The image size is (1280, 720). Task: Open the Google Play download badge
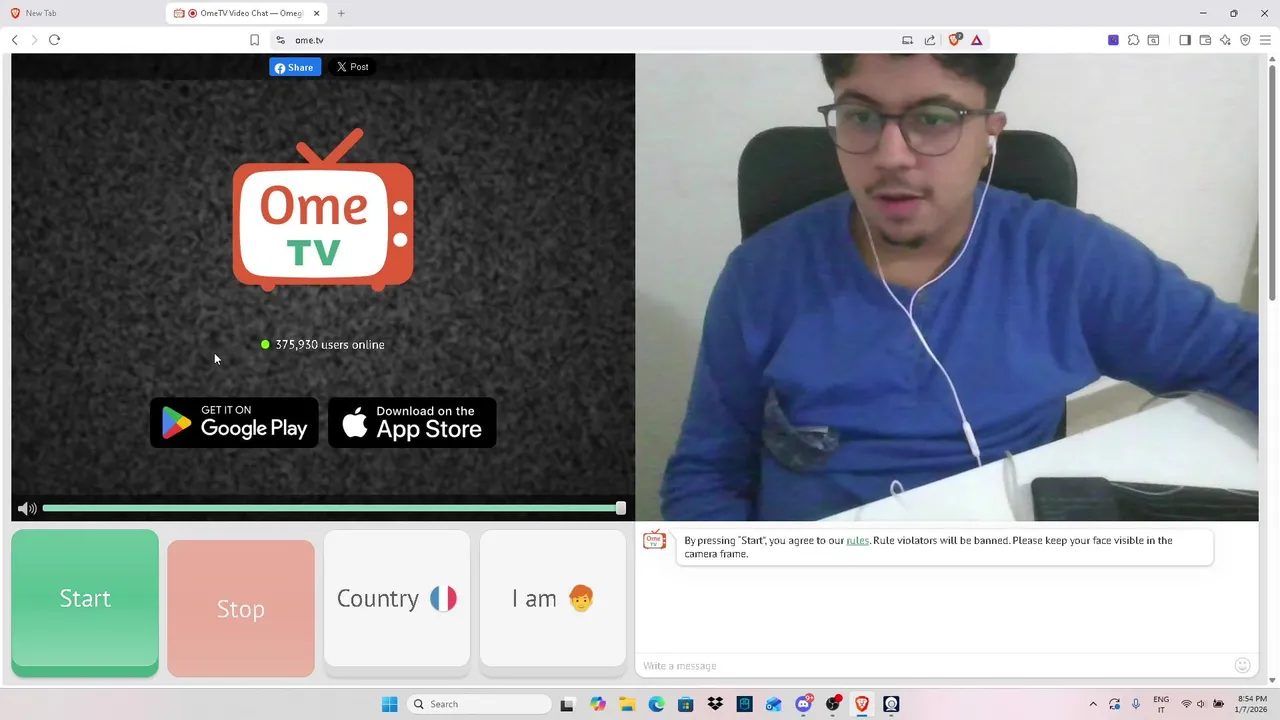[234, 422]
